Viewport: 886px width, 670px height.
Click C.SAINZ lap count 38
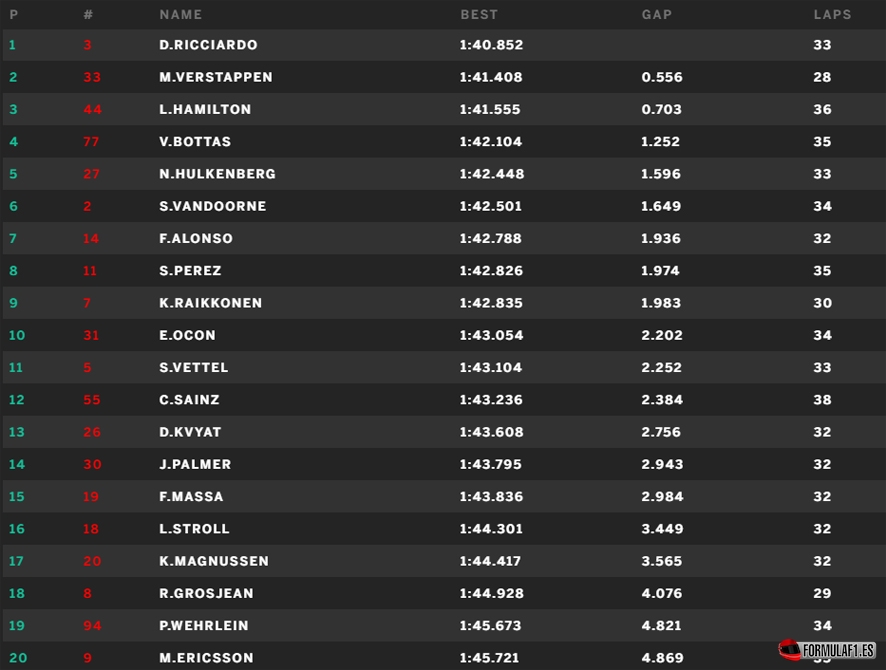pyautogui.click(x=822, y=399)
